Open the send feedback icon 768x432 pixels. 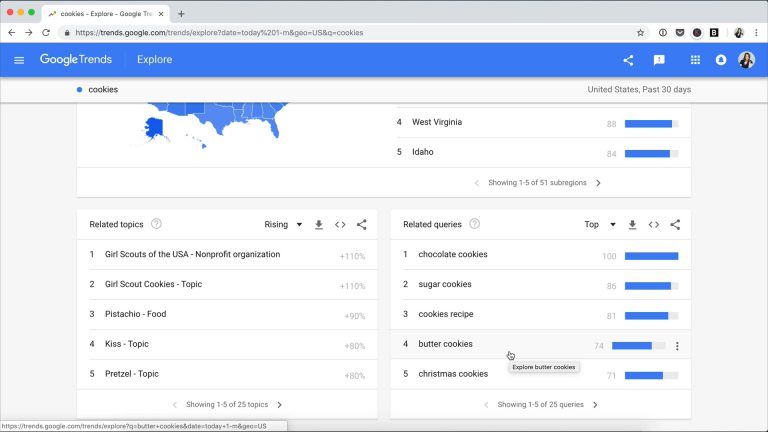[659, 60]
